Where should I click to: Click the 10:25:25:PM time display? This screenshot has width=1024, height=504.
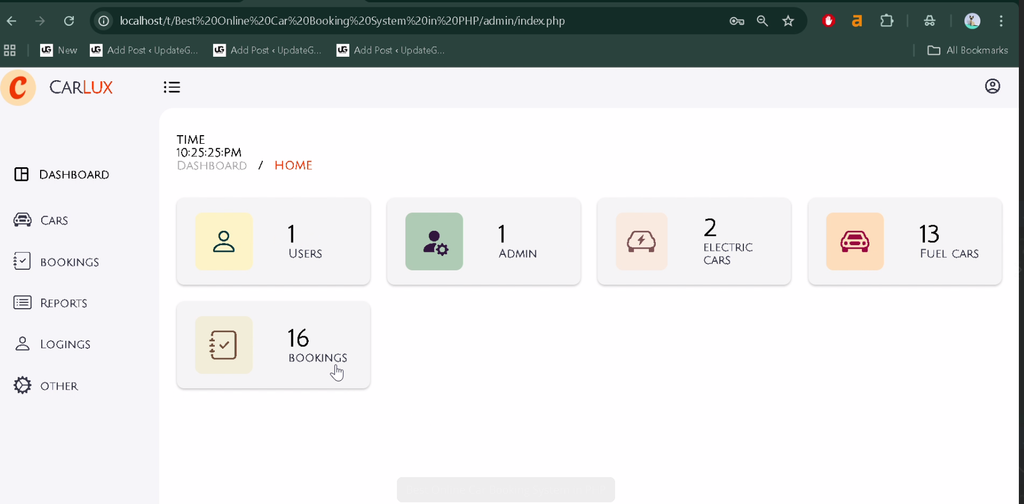pyautogui.click(x=209, y=153)
